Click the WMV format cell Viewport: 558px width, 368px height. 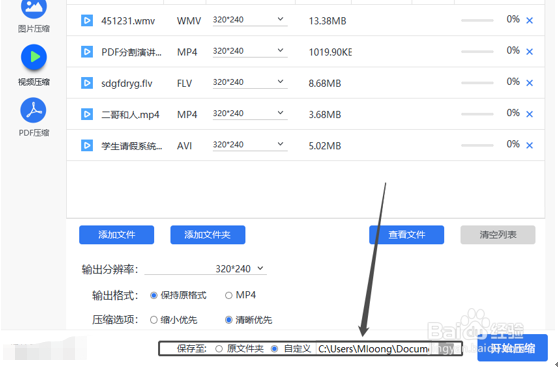click(x=189, y=21)
